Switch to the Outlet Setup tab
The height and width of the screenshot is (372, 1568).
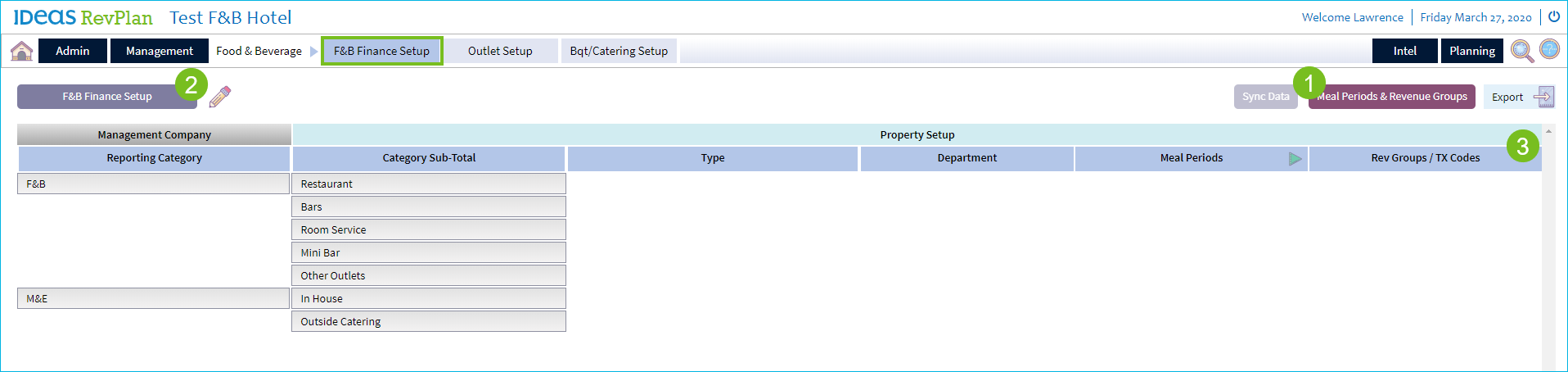pos(499,51)
